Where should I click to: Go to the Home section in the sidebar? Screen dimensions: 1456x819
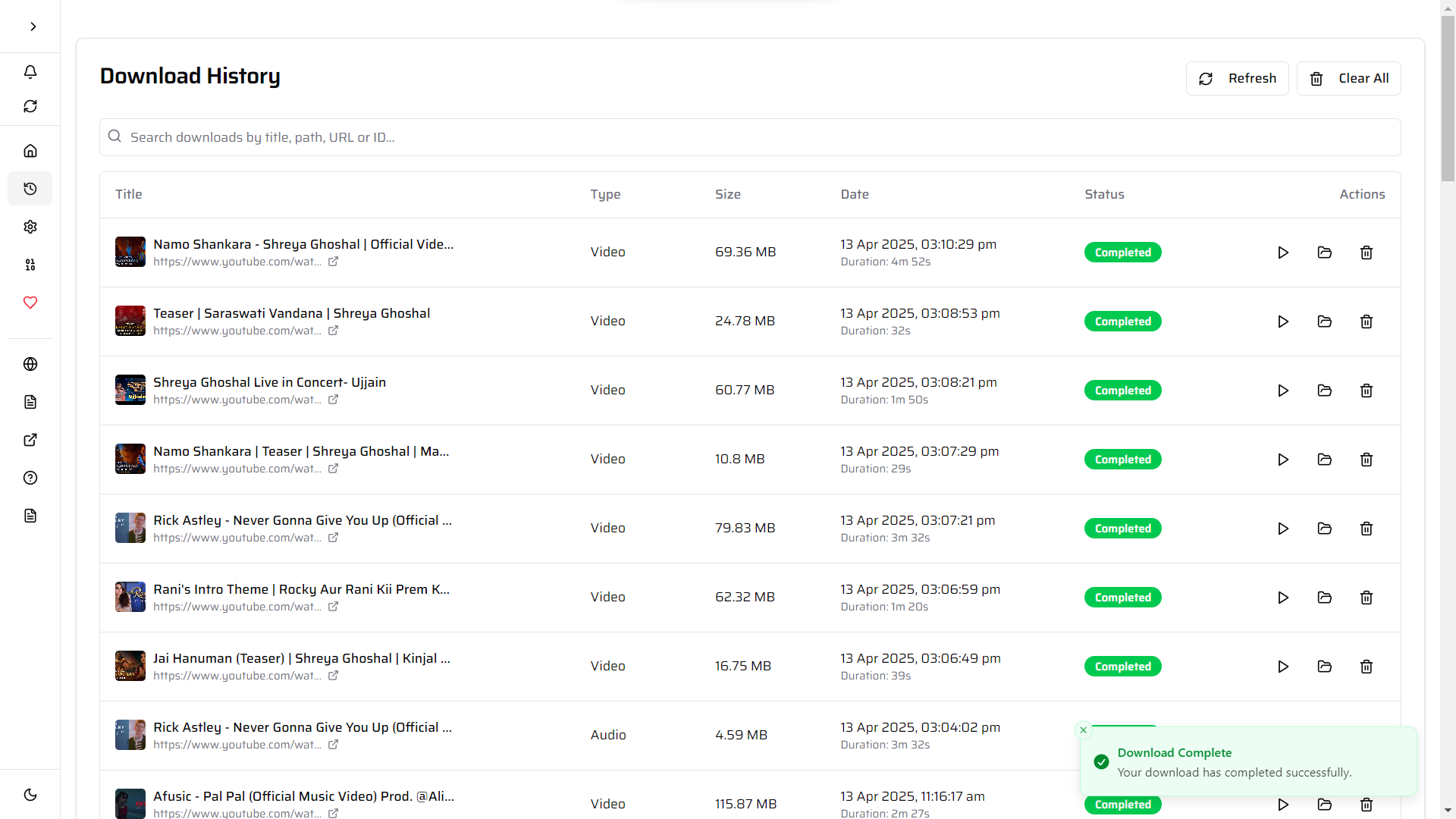point(30,150)
